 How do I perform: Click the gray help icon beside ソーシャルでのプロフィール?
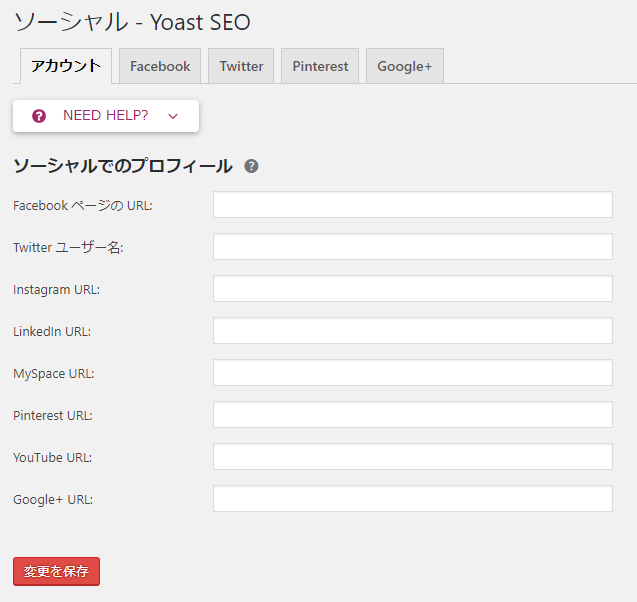click(251, 166)
